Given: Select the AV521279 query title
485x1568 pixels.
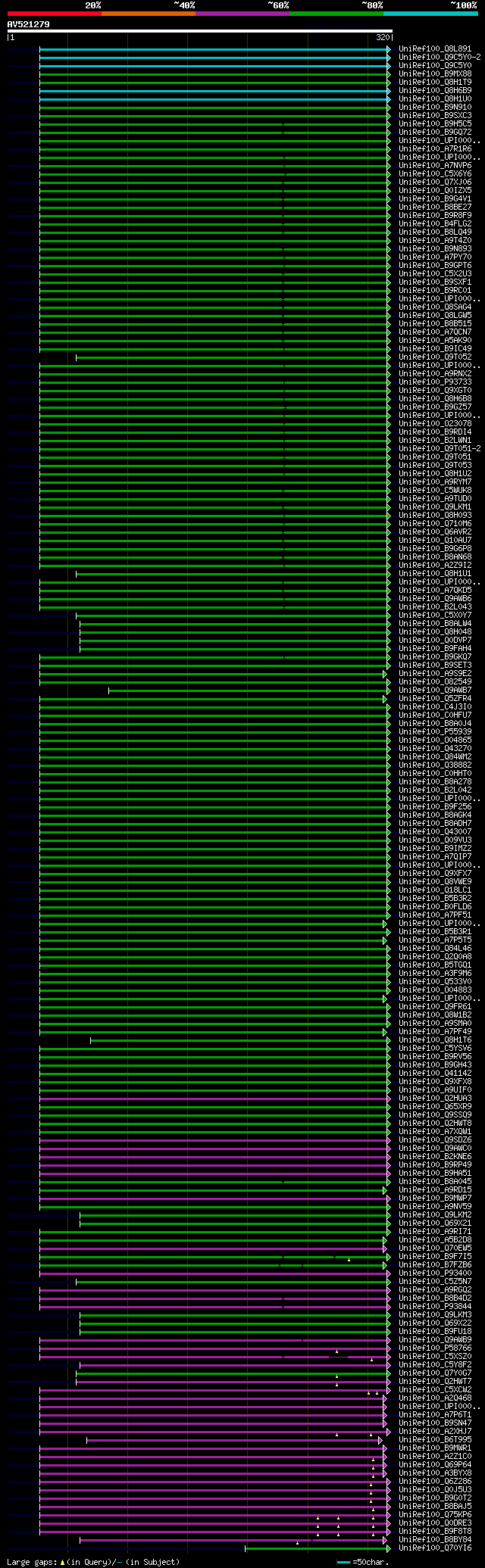Looking at the screenshot, I should [x=29, y=24].
